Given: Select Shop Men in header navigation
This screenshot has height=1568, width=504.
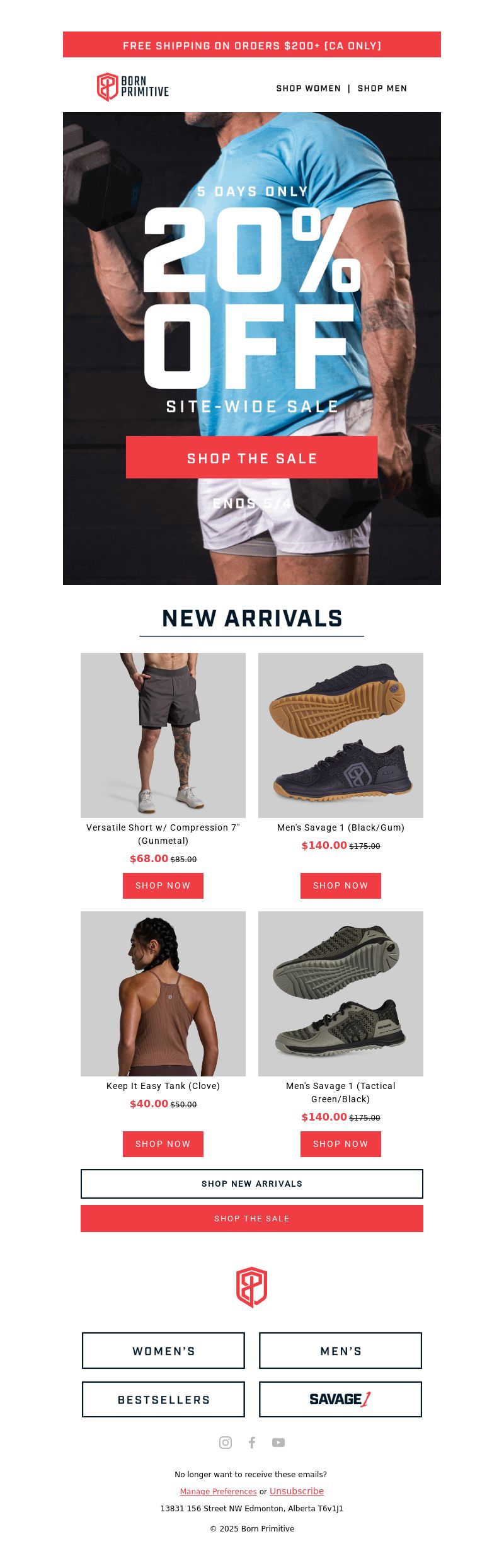Looking at the screenshot, I should pos(382,88).
